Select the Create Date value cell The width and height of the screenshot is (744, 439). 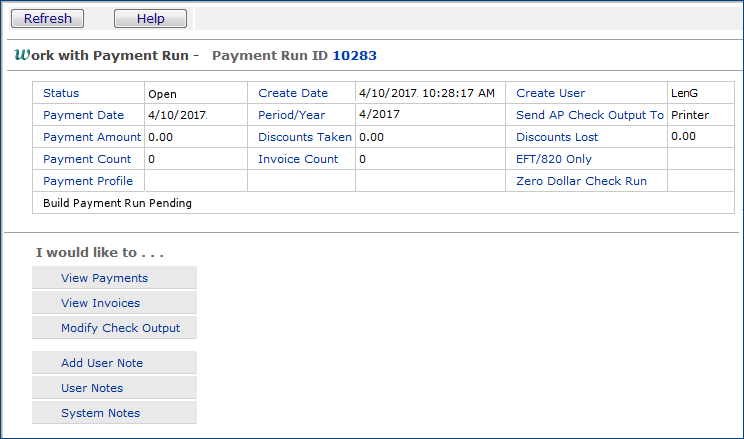[426, 93]
